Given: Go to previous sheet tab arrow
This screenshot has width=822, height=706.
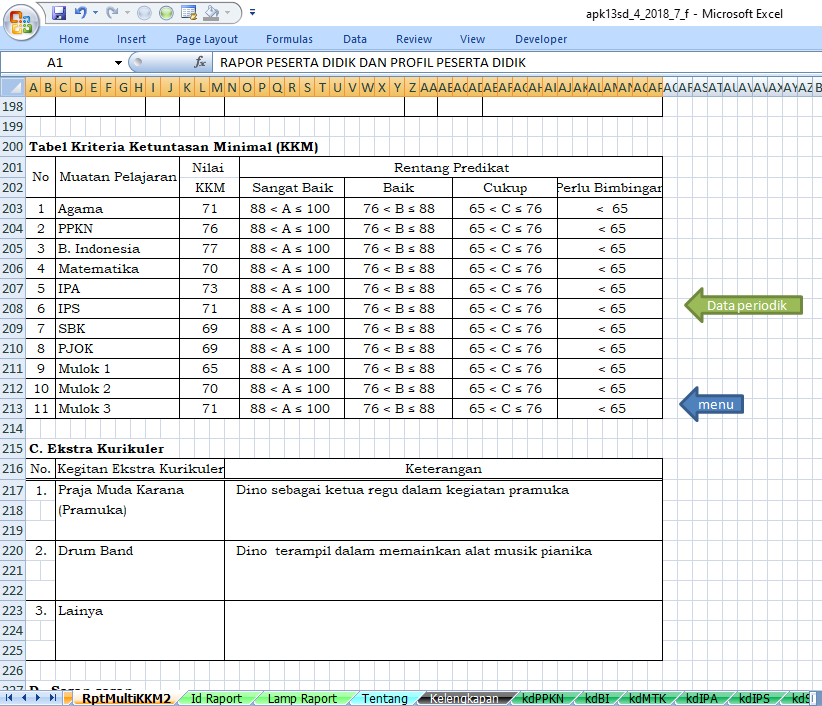Looking at the screenshot, I should coord(24,698).
